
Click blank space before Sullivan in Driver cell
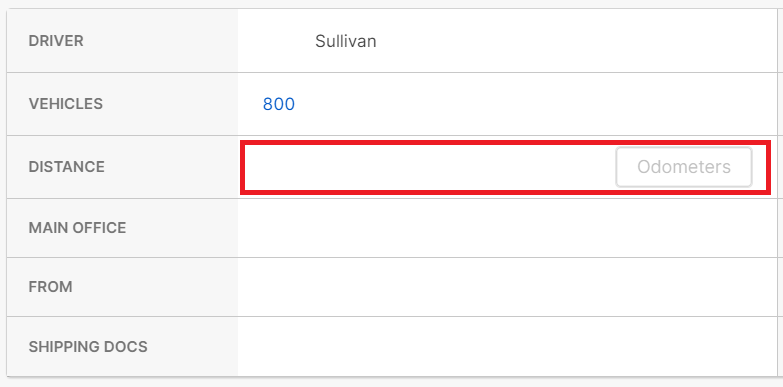[277, 41]
